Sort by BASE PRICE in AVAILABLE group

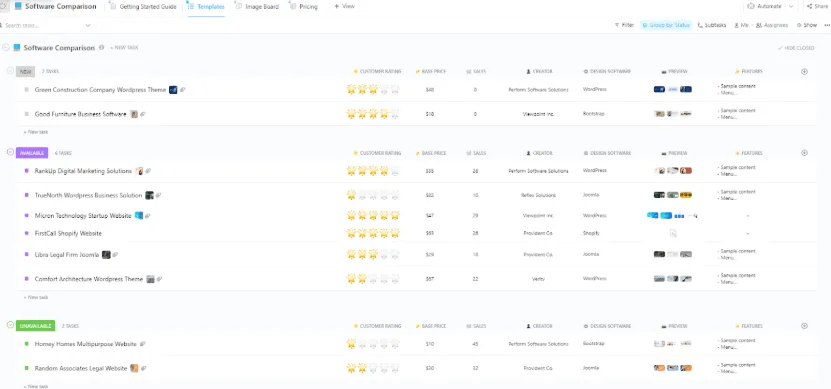[430, 153]
